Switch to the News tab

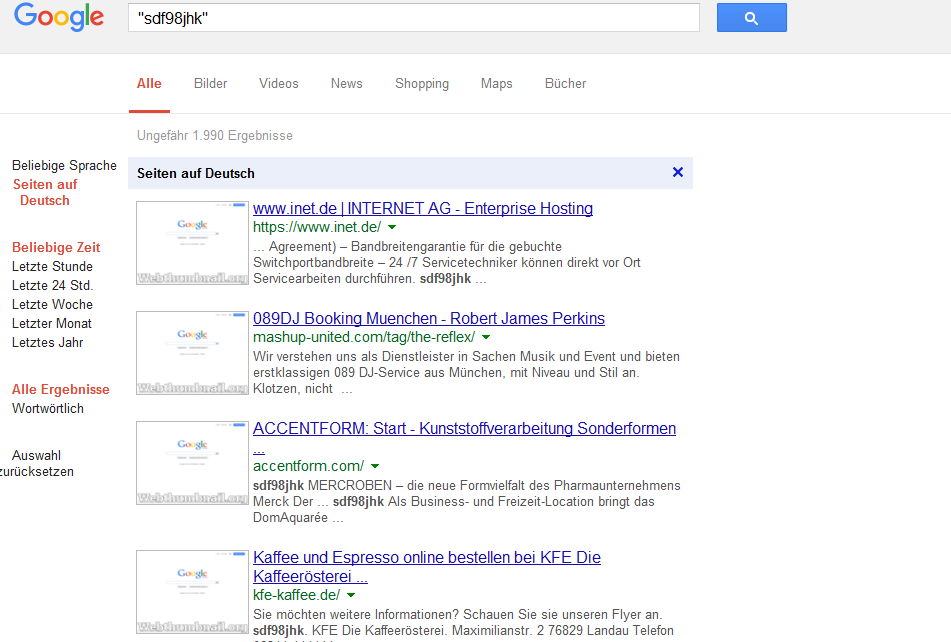click(x=346, y=84)
